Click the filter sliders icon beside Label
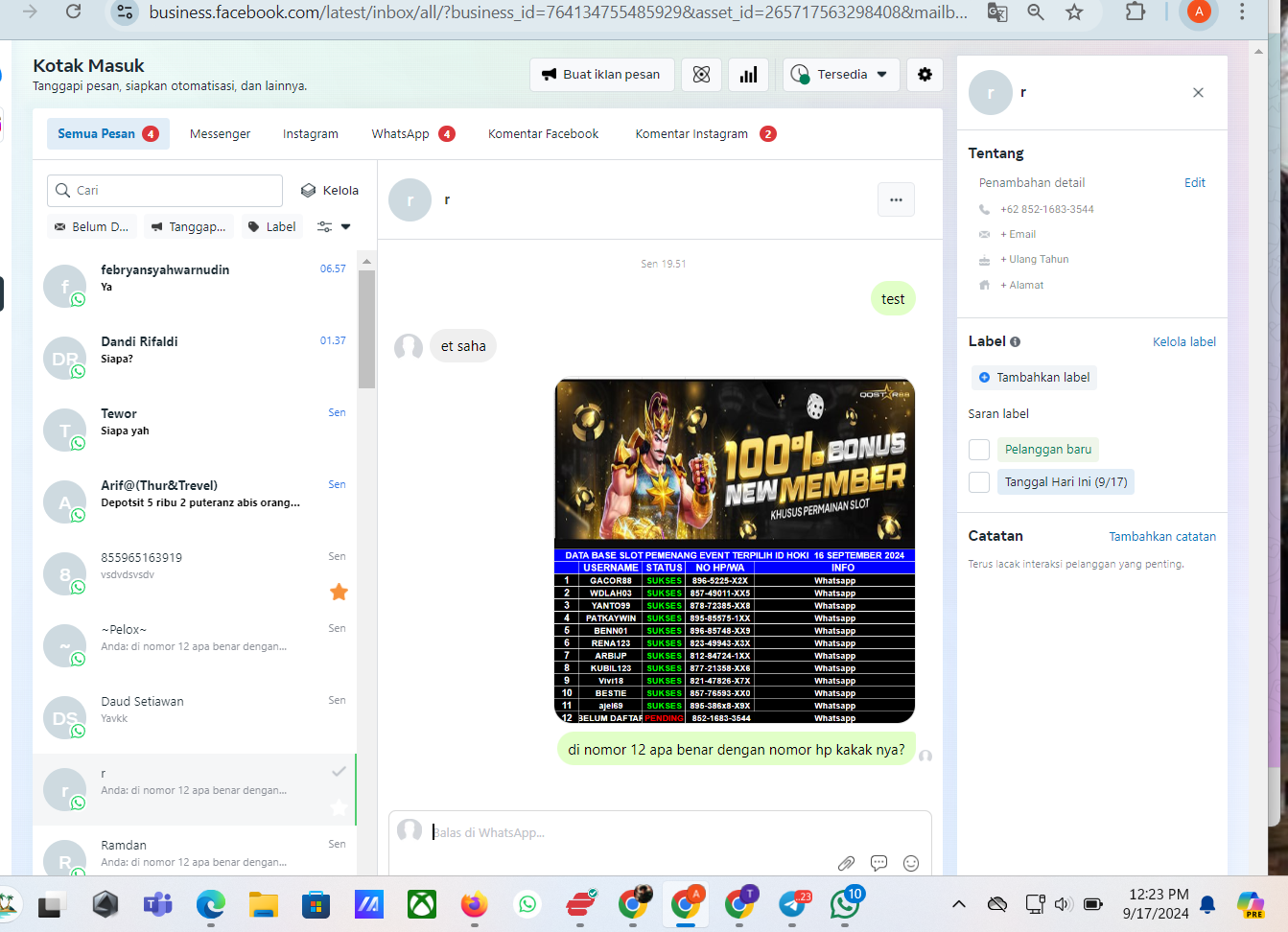The height and width of the screenshot is (932, 1288). [325, 227]
